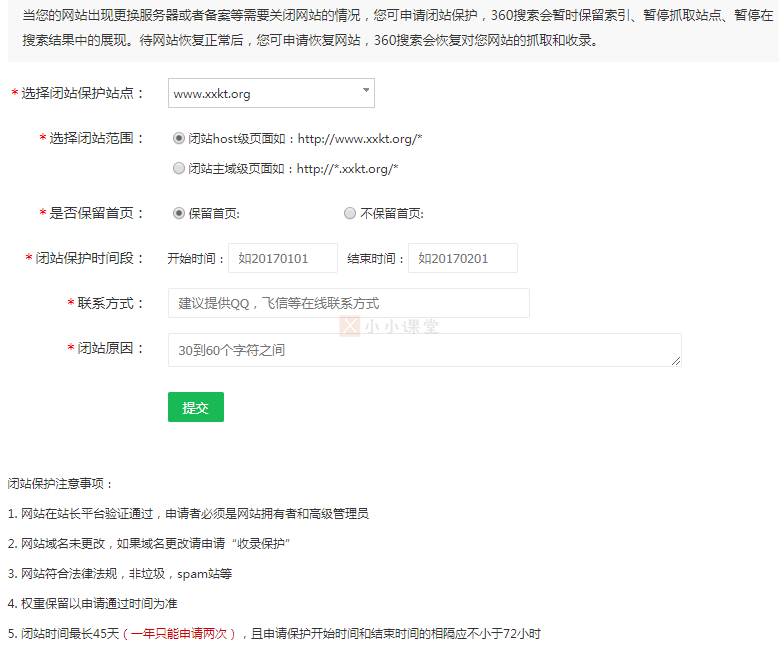The width and height of the screenshot is (779, 652).
Task: Select the 闭站host级页面 radio option
Action: [178, 138]
